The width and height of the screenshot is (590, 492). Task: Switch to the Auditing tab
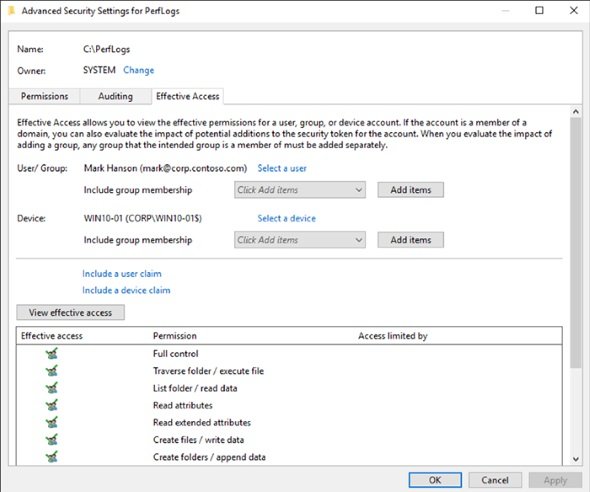[116, 96]
